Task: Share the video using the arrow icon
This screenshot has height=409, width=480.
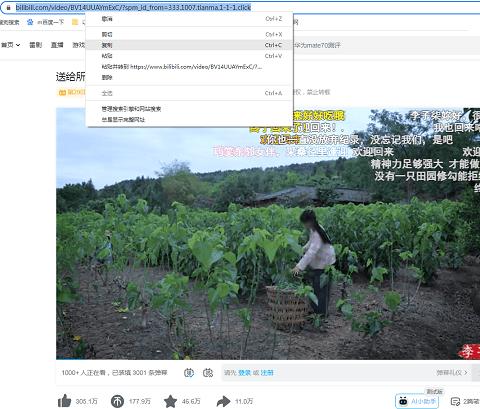Action: tap(223, 401)
